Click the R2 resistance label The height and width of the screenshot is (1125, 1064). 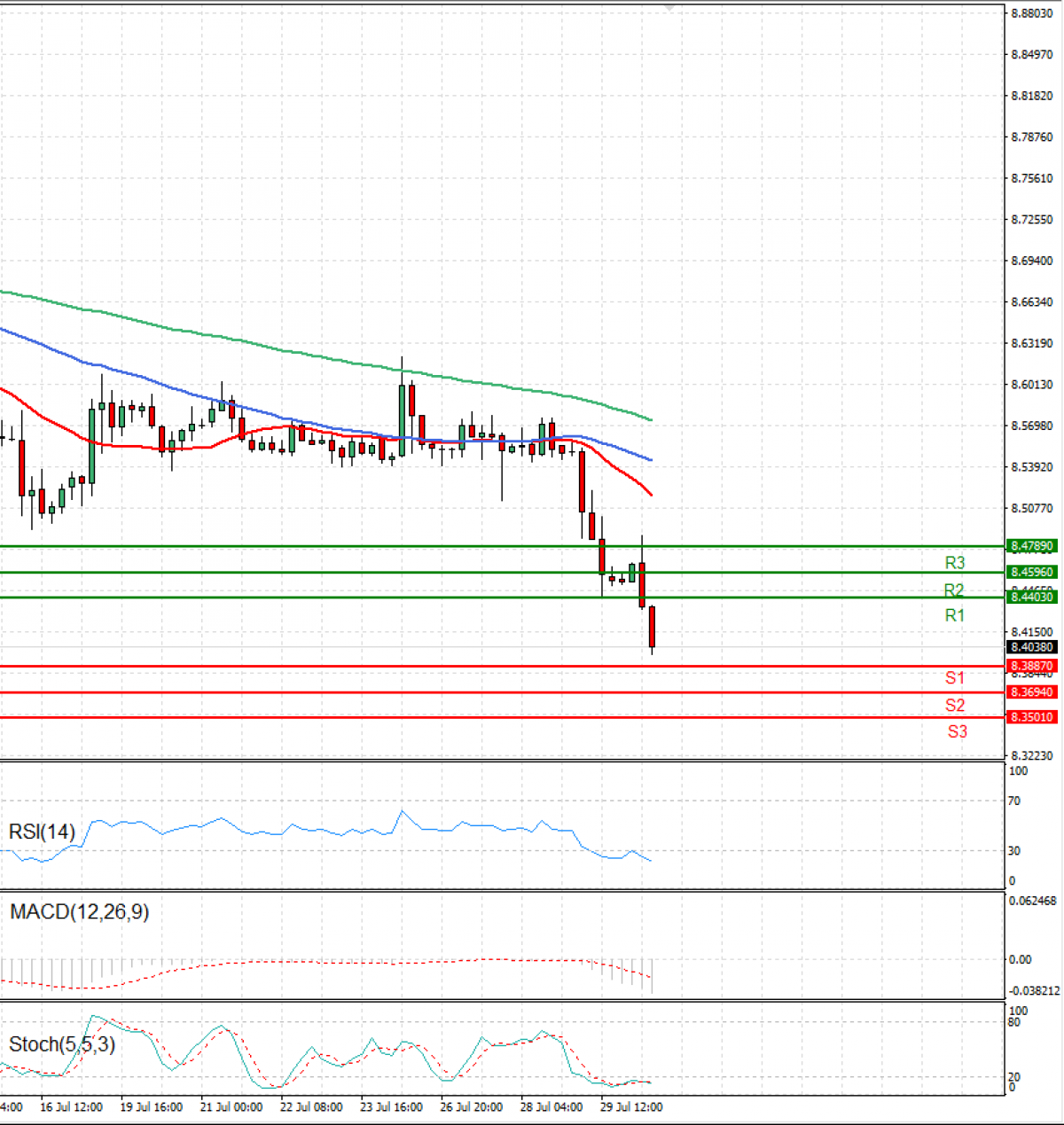[x=956, y=589]
